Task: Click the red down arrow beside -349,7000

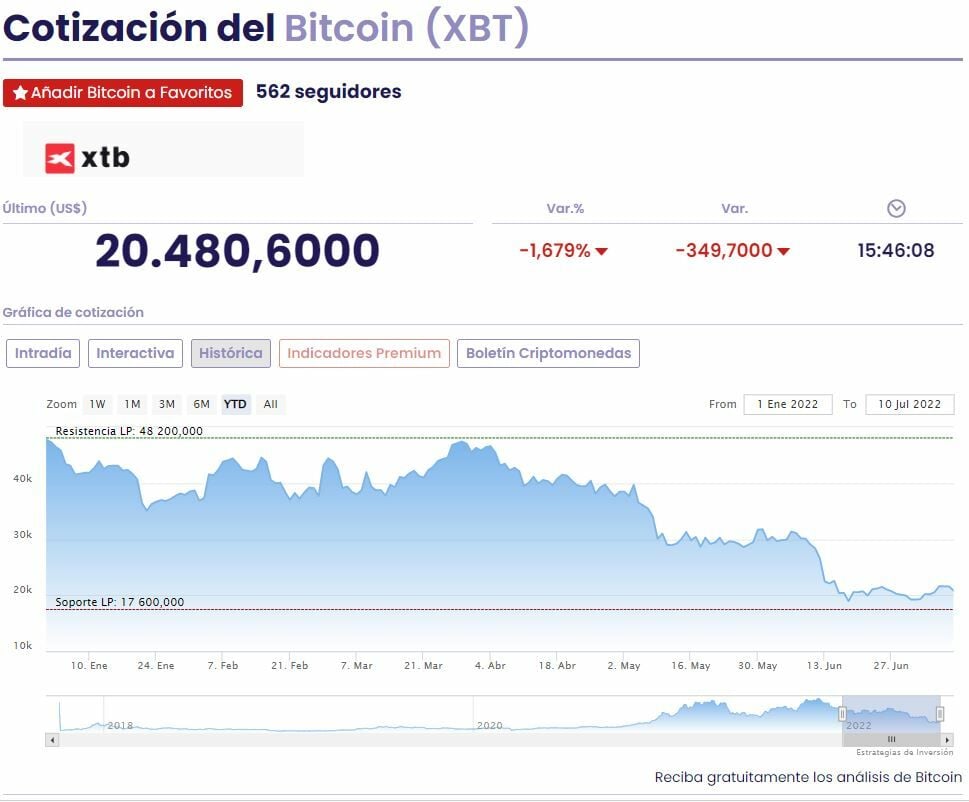Action: pyautogui.click(x=783, y=251)
